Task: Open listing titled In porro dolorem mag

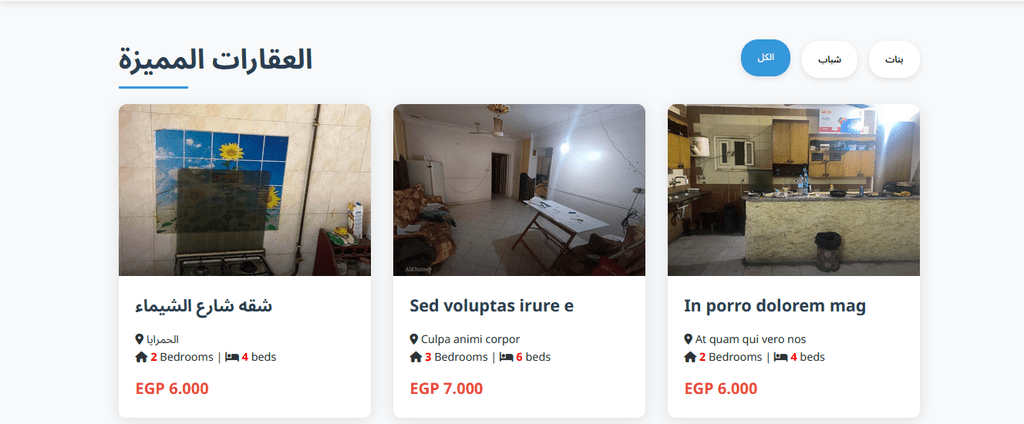Action: 775,305
